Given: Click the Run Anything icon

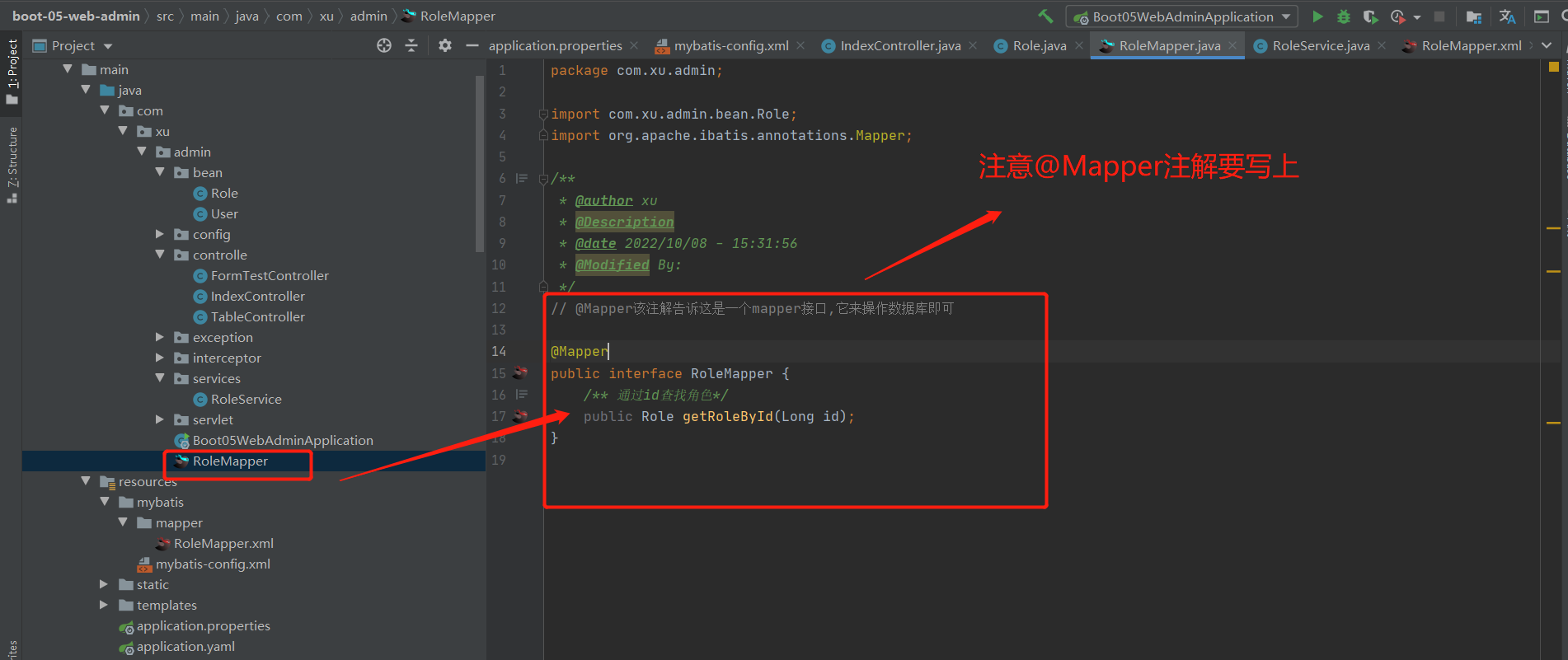Looking at the screenshot, I should [1542, 16].
